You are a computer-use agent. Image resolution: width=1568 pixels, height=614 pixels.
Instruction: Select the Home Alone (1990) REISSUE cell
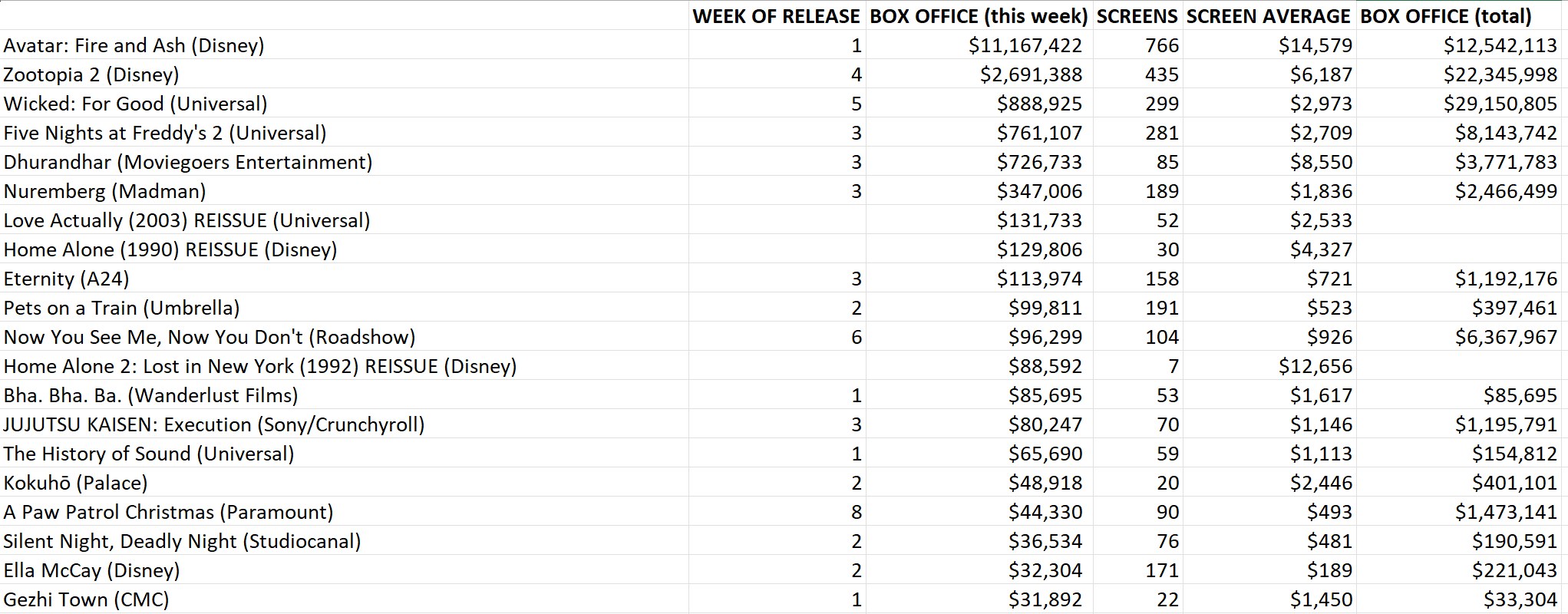[x=170, y=249]
